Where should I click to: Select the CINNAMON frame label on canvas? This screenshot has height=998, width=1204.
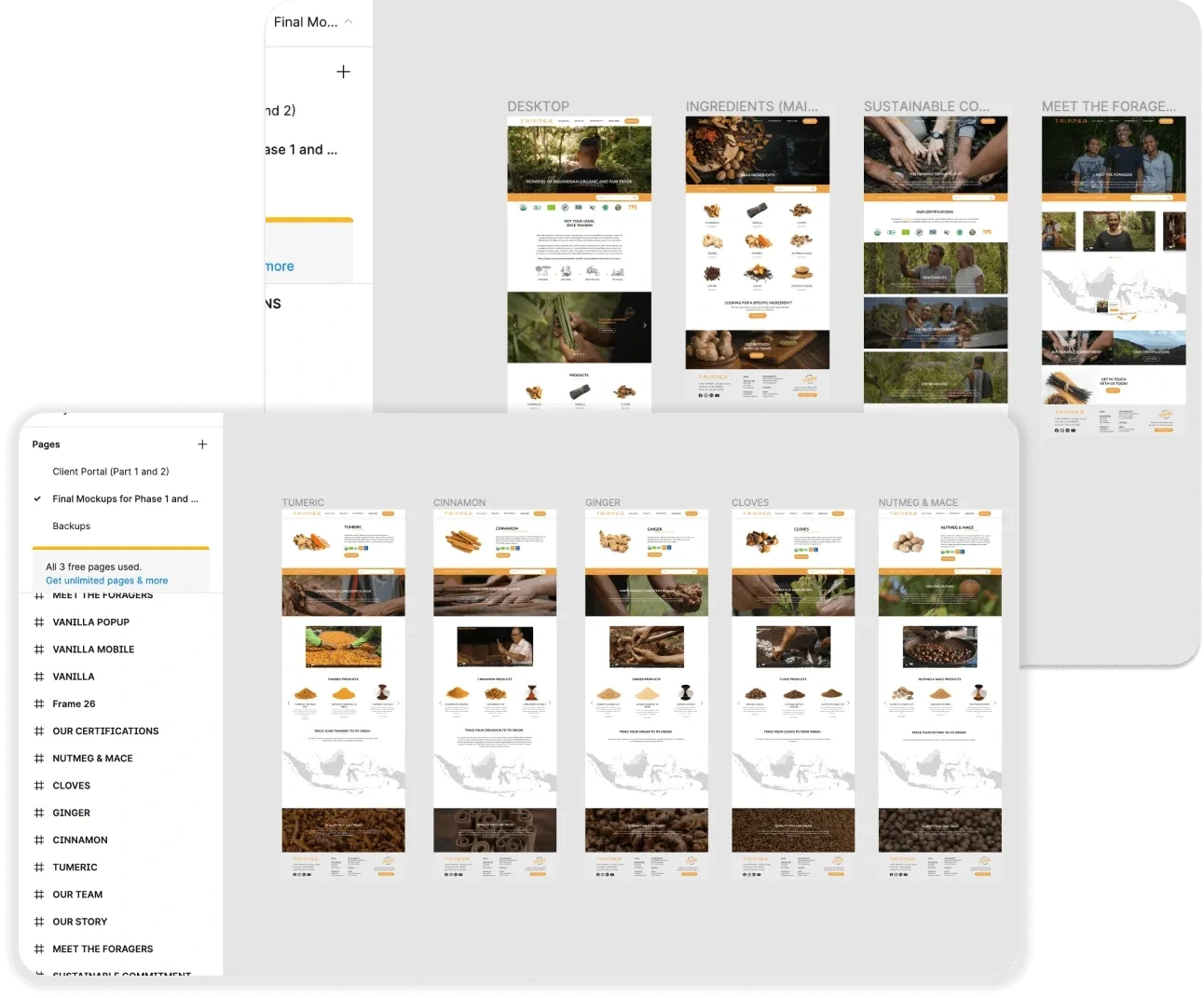[459, 502]
